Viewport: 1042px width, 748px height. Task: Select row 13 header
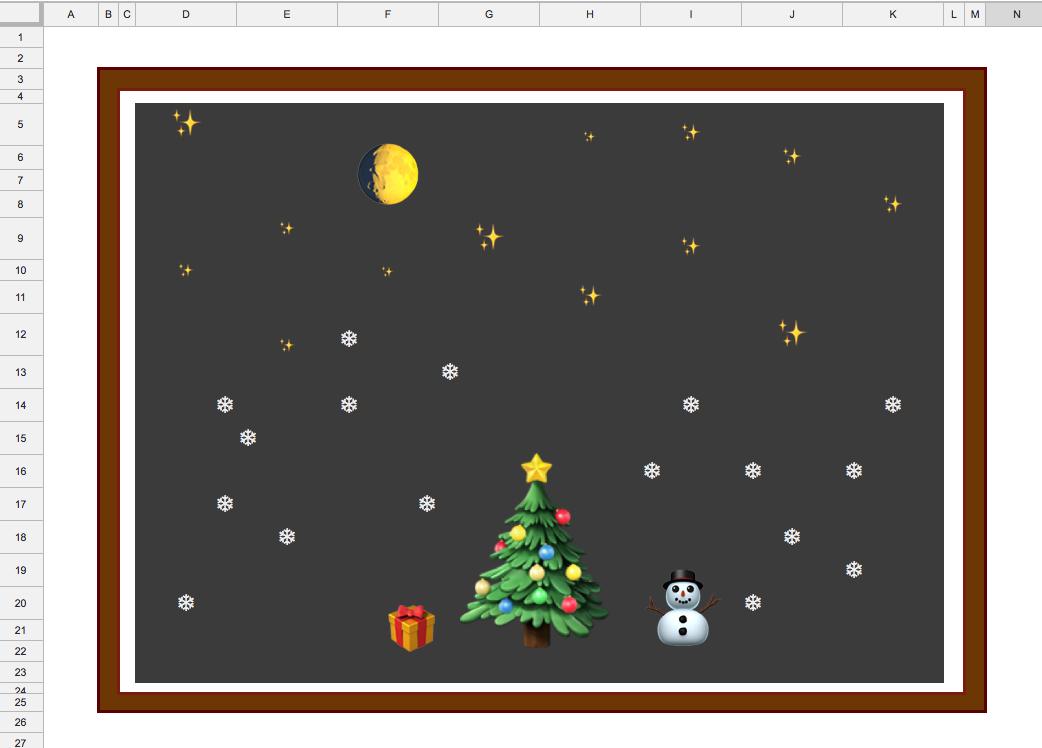click(x=21, y=372)
